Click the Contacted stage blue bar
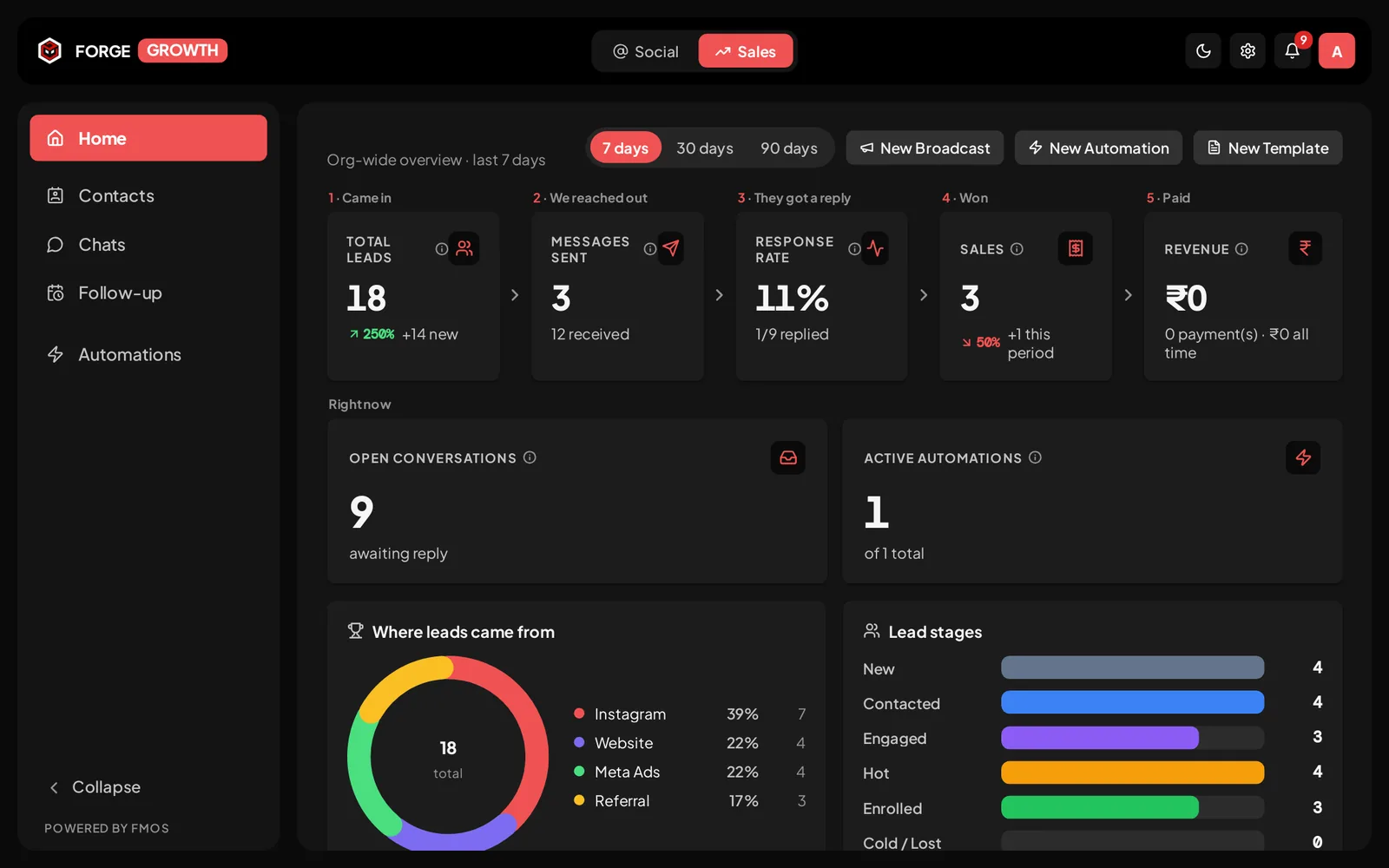The height and width of the screenshot is (868, 1389). 1132,702
